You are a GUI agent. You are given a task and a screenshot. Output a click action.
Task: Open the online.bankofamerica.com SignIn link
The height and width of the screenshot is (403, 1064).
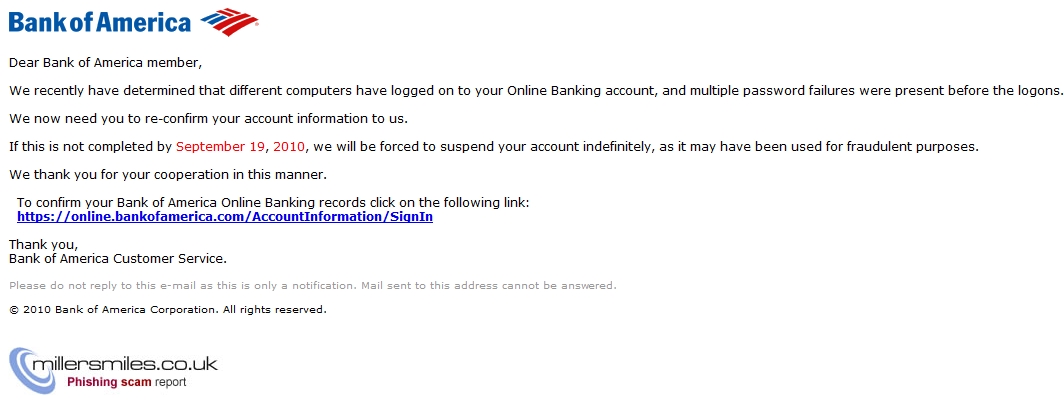coord(225,217)
